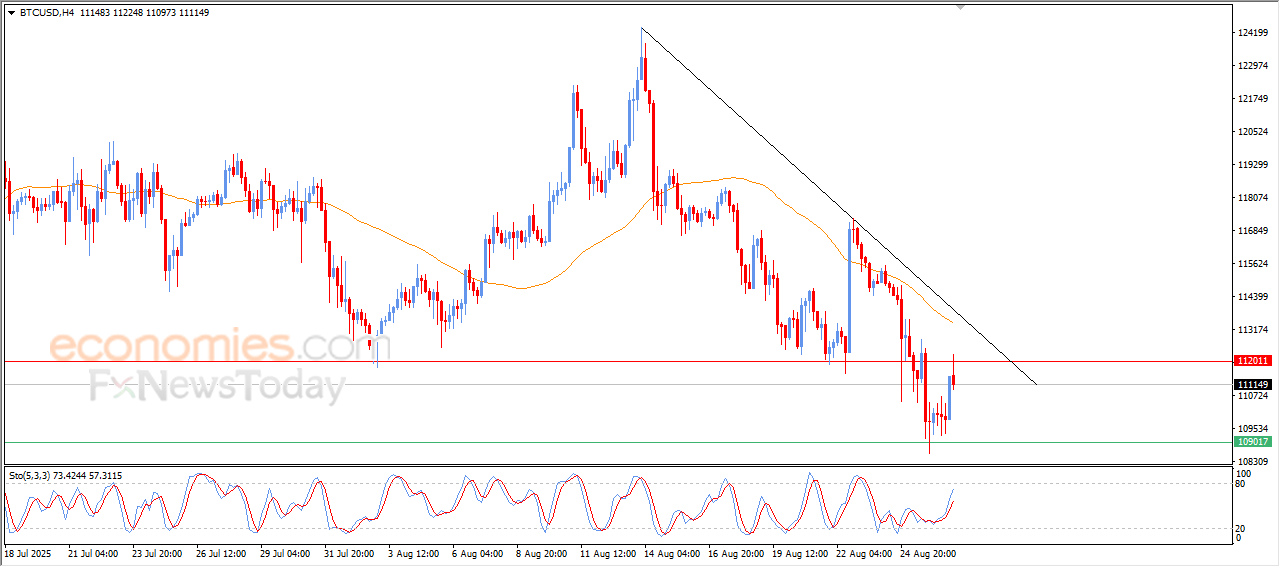Click the 3 Aug 12:00 time label

(413, 553)
